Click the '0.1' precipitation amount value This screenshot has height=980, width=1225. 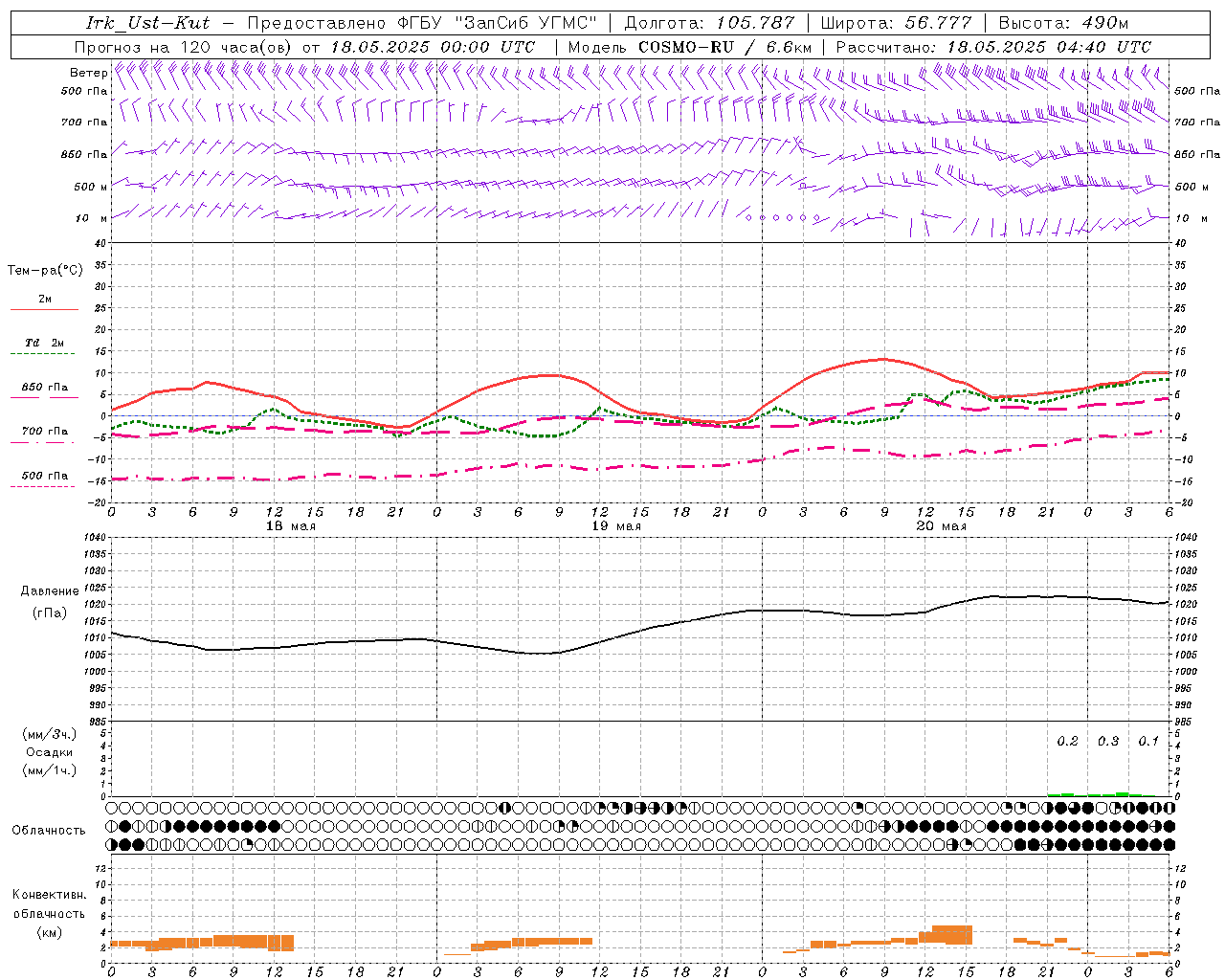[1148, 742]
